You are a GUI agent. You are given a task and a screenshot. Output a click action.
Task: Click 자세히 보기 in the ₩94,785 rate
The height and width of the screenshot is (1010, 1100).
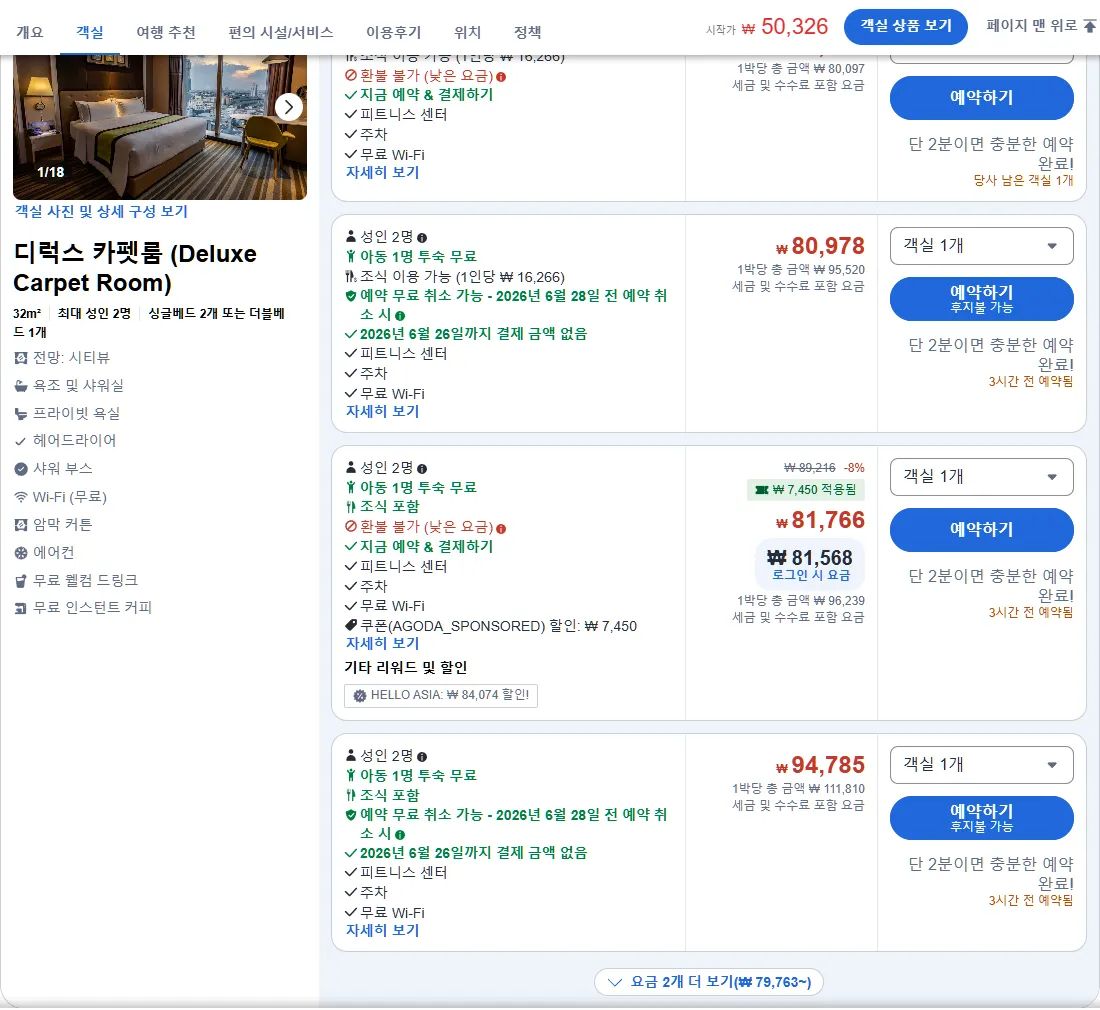pos(382,931)
